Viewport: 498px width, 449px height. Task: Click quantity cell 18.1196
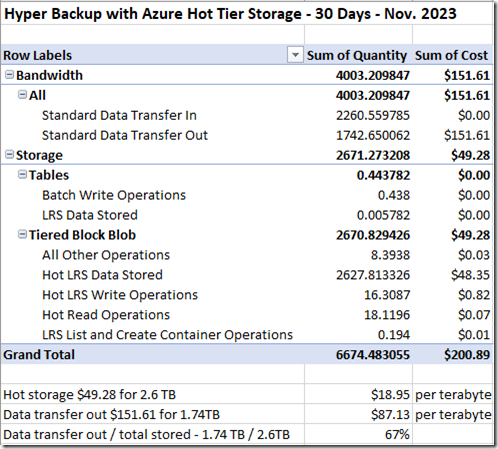(x=387, y=315)
